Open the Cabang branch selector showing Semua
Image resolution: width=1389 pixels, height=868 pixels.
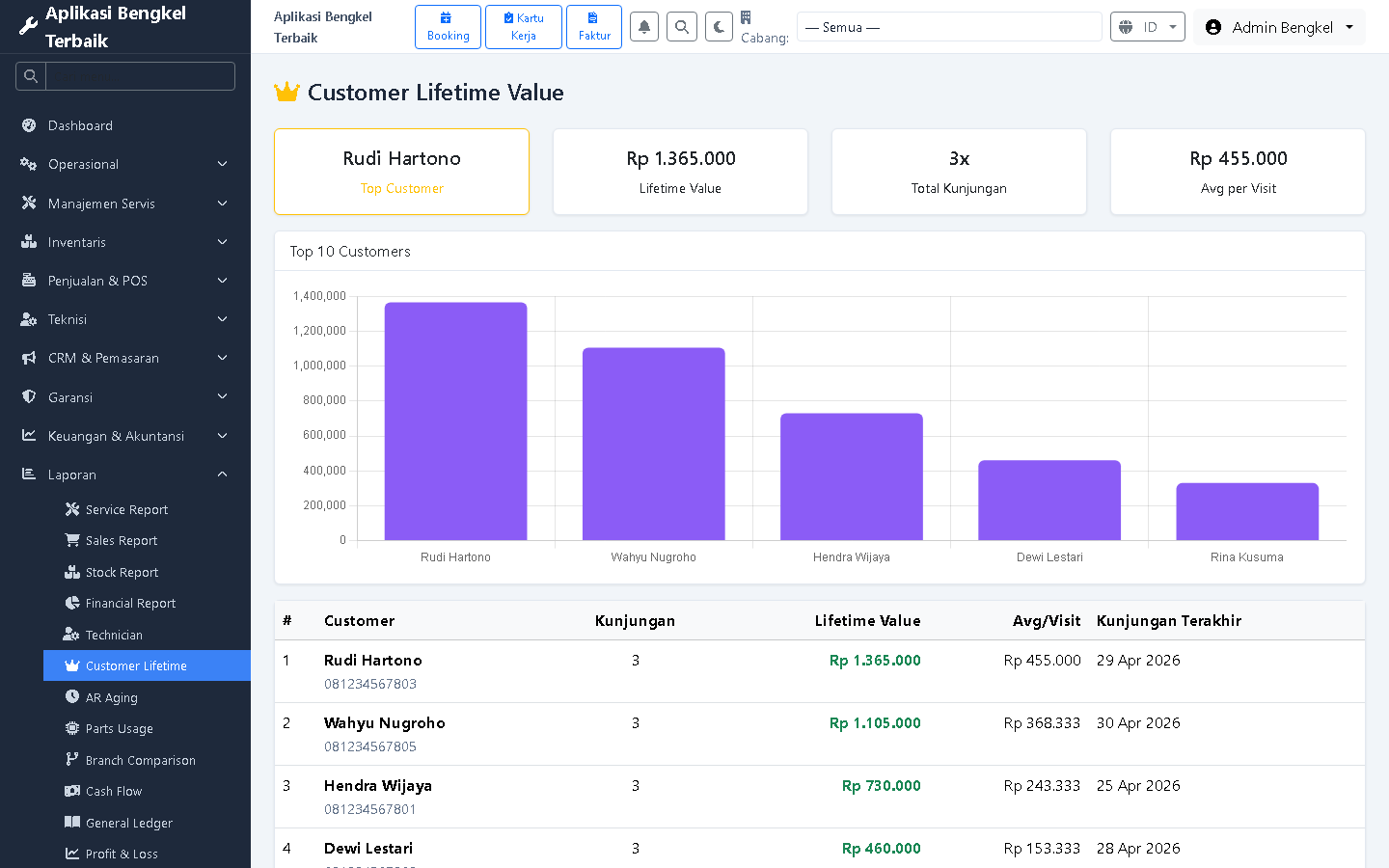tap(949, 27)
